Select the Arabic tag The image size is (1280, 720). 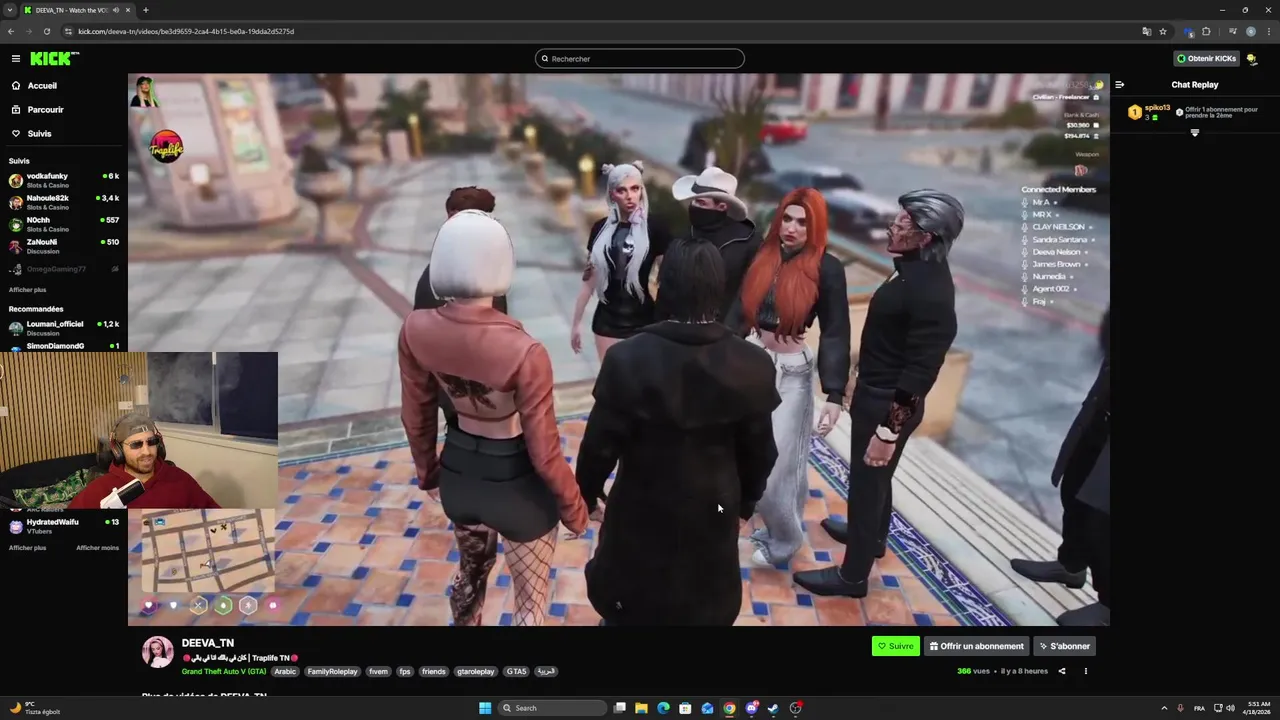(x=285, y=672)
